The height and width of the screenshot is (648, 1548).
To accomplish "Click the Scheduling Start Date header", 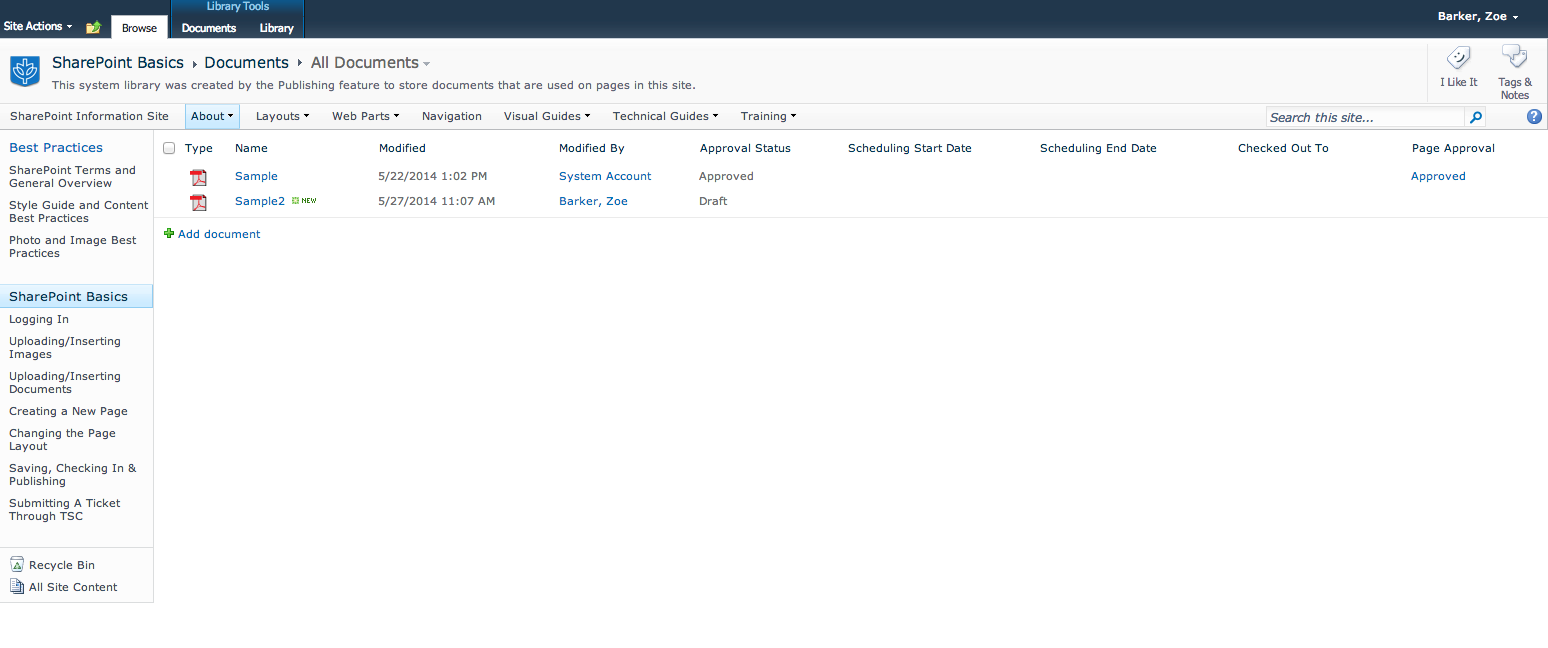I will pos(910,148).
